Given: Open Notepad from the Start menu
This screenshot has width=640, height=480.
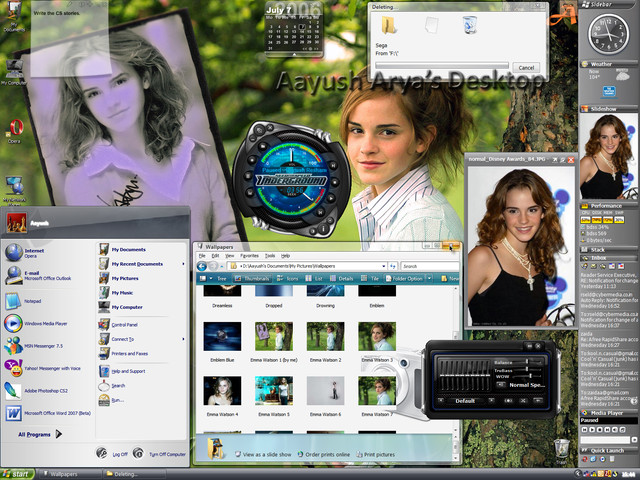Looking at the screenshot, I should tap(24, 301).
